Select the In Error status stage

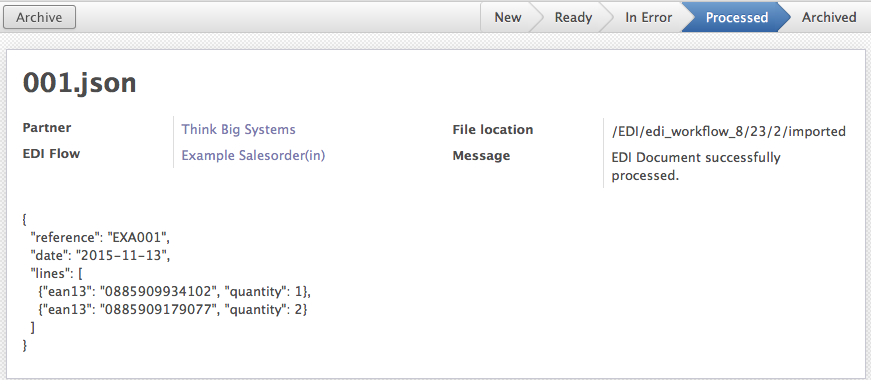(x=648, y=17)
